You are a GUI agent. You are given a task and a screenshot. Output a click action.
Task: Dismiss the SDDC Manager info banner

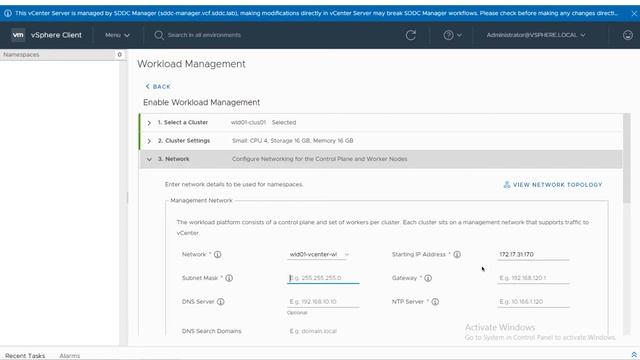[x=634, y=13]
